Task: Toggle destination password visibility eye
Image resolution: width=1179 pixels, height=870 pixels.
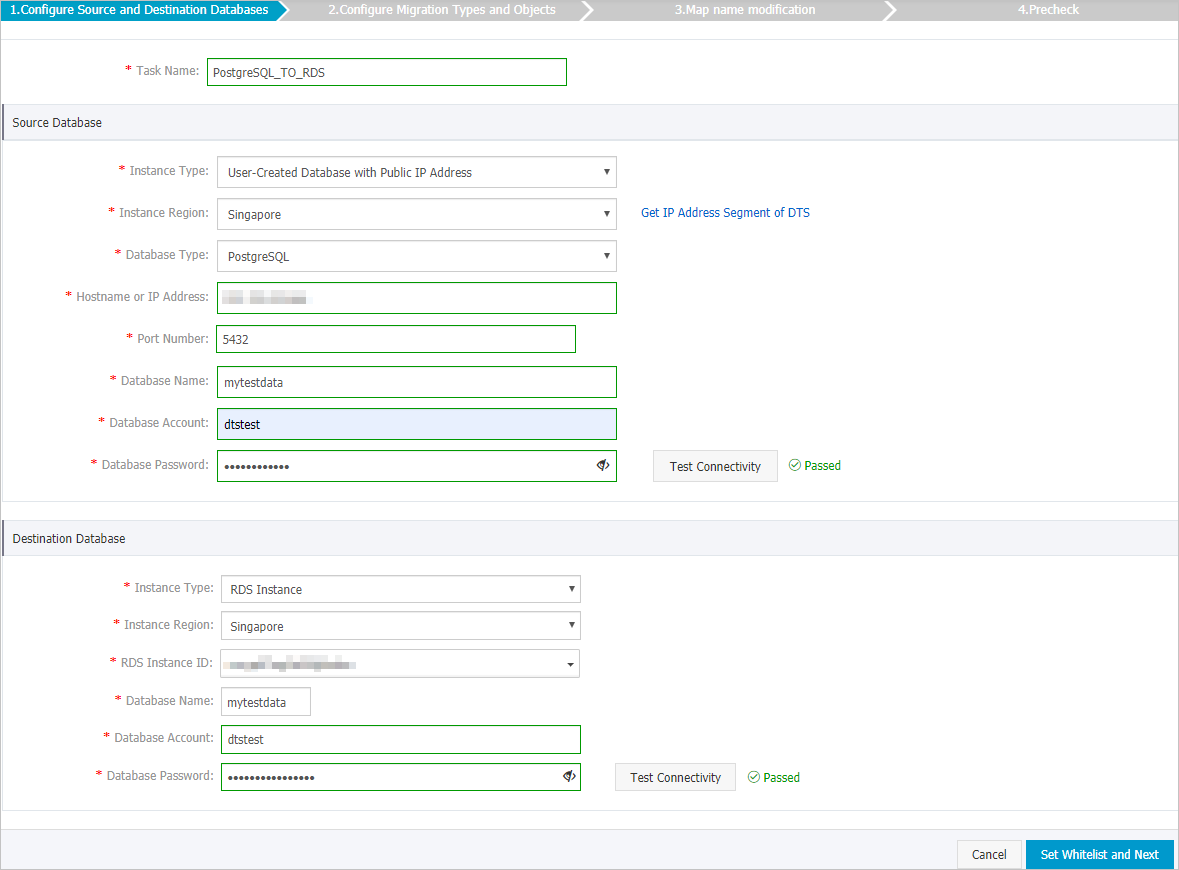Action: coord(569,777)
